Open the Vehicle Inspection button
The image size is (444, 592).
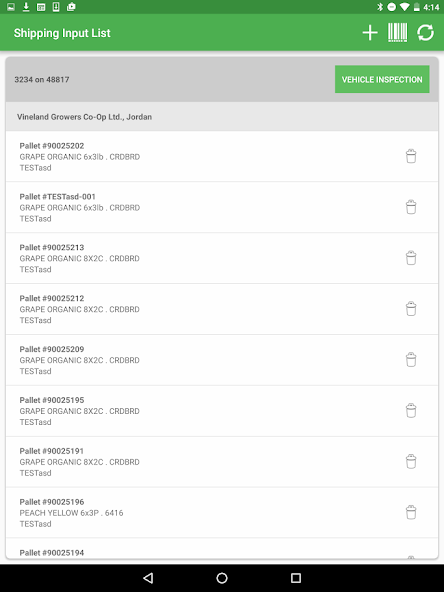pyautogui.click(x=382, y=79)
